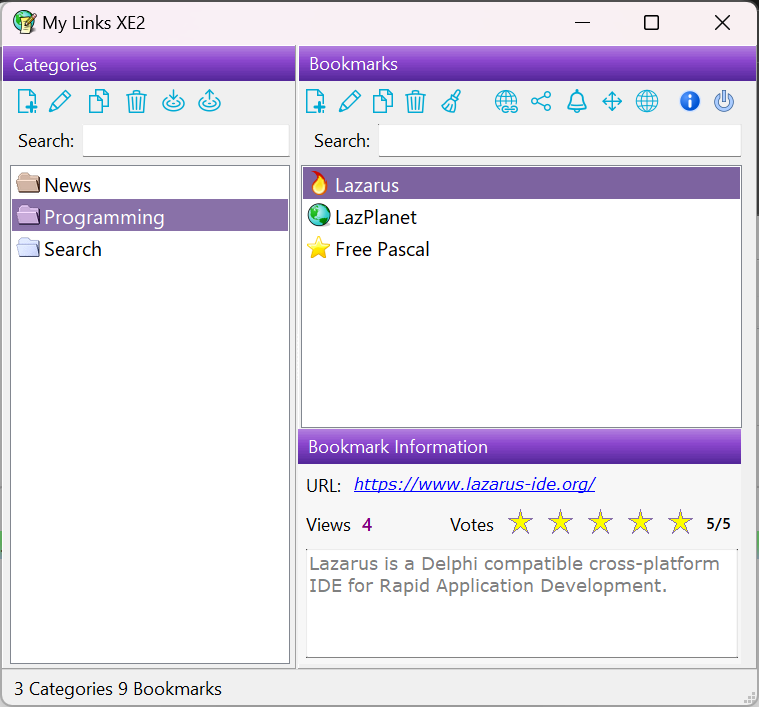Click the Bookmarks panel header

tap(528, 64)
